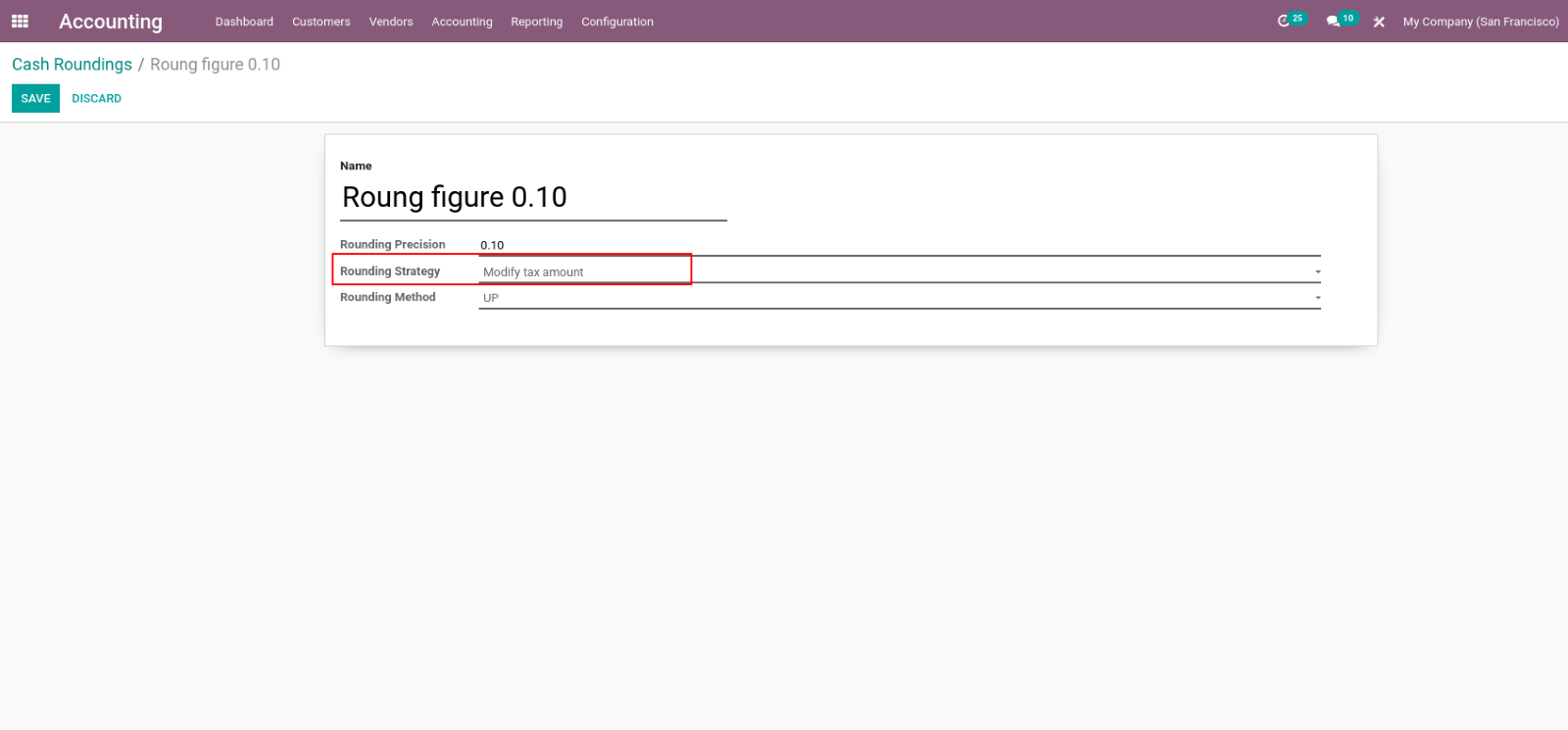Open the Accounting menu item

point(462,22)
